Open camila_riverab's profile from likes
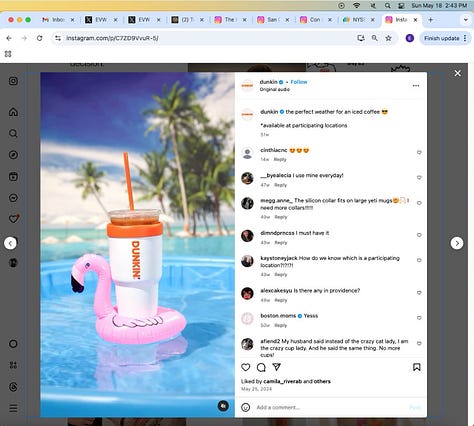This screenshot has height=426, width=474. [283, 381]
